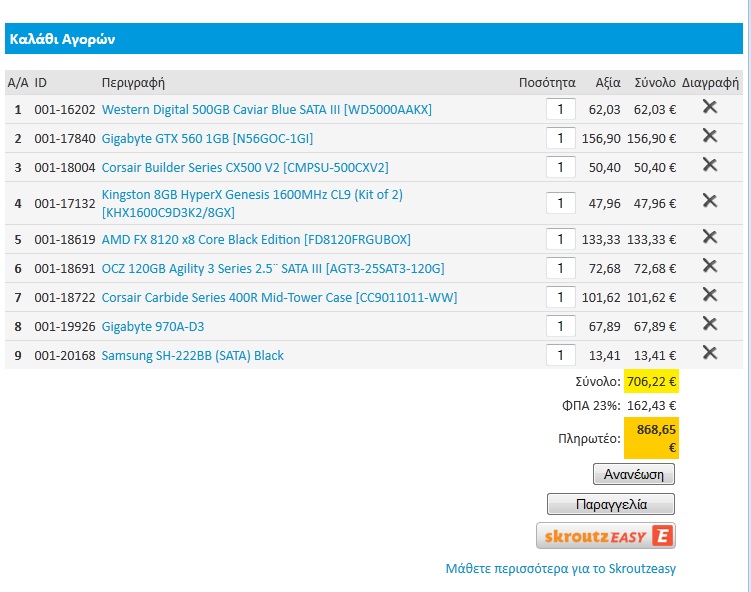The image size is (751, 592).
Task: Click the ΦΠΑ 23% label
Action: click(x=591, y=406)
